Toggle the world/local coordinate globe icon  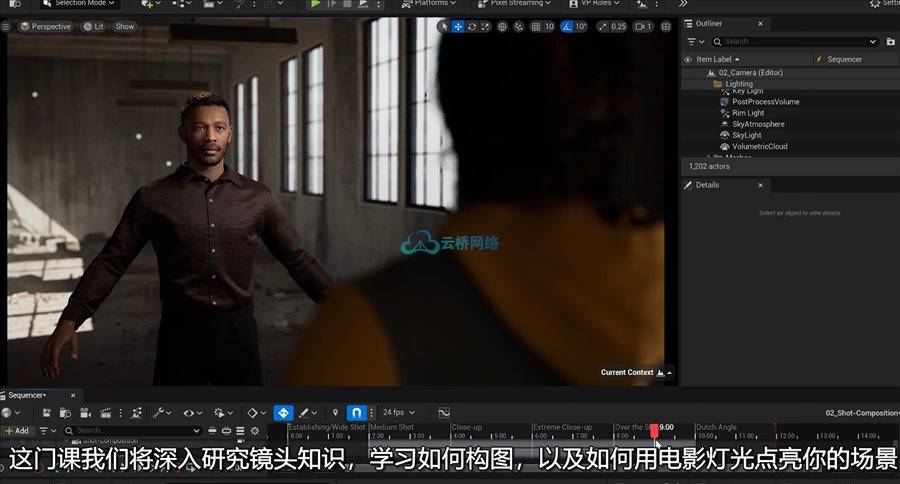[x=502, y=26]
